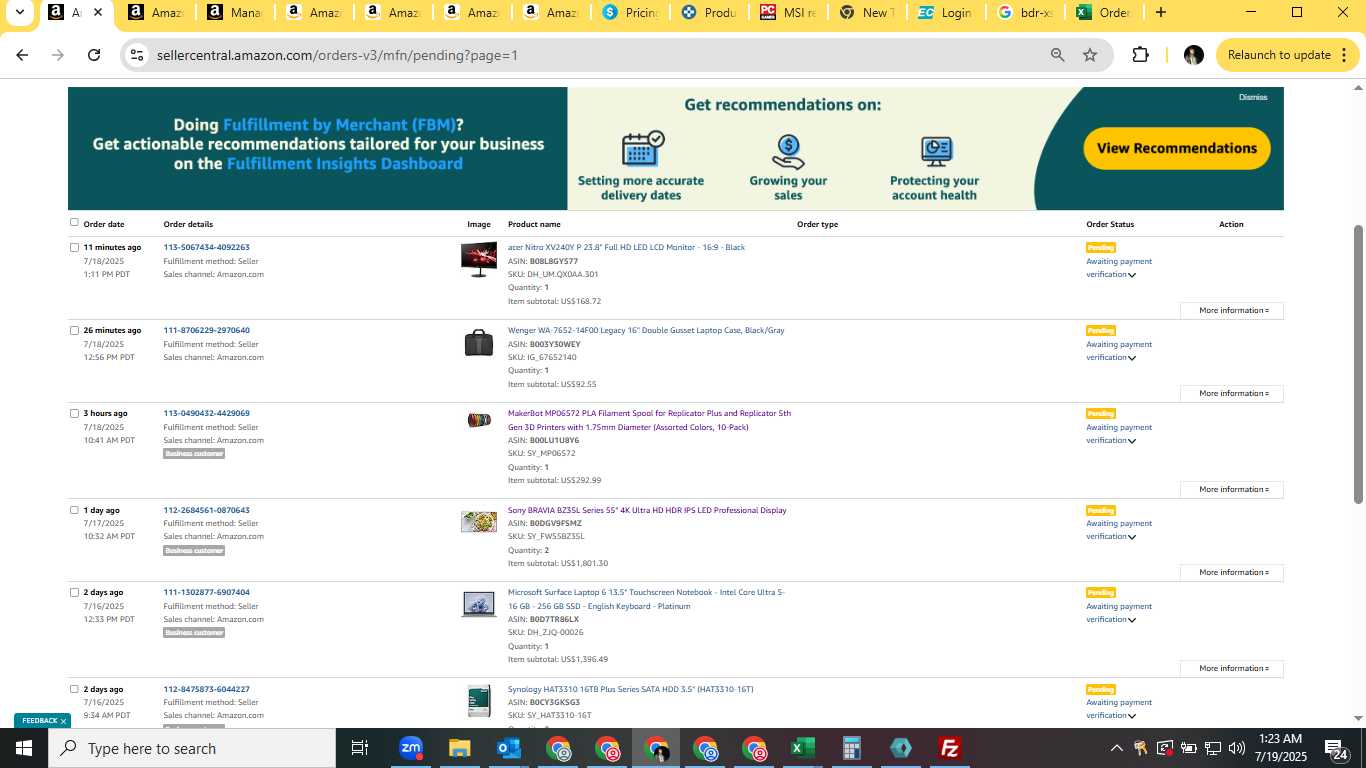Open More information for acer Nitro order
Screen dimensions: 1366x768
point(1231,310)
